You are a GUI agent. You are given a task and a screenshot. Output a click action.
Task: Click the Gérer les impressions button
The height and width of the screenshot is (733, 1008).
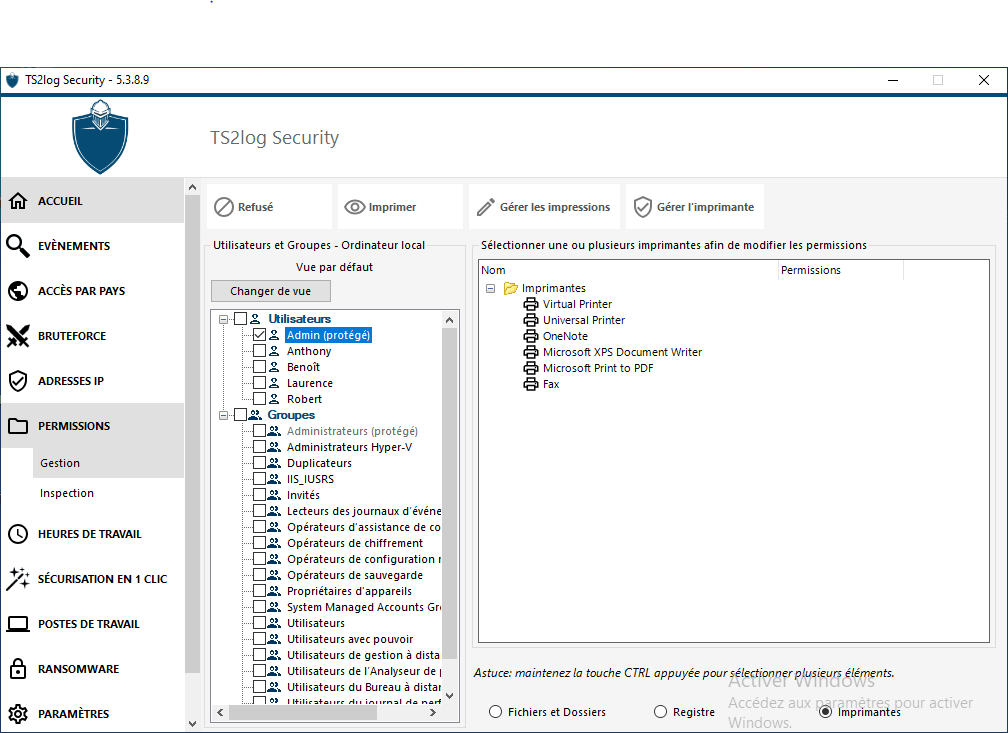pos(544,206)
